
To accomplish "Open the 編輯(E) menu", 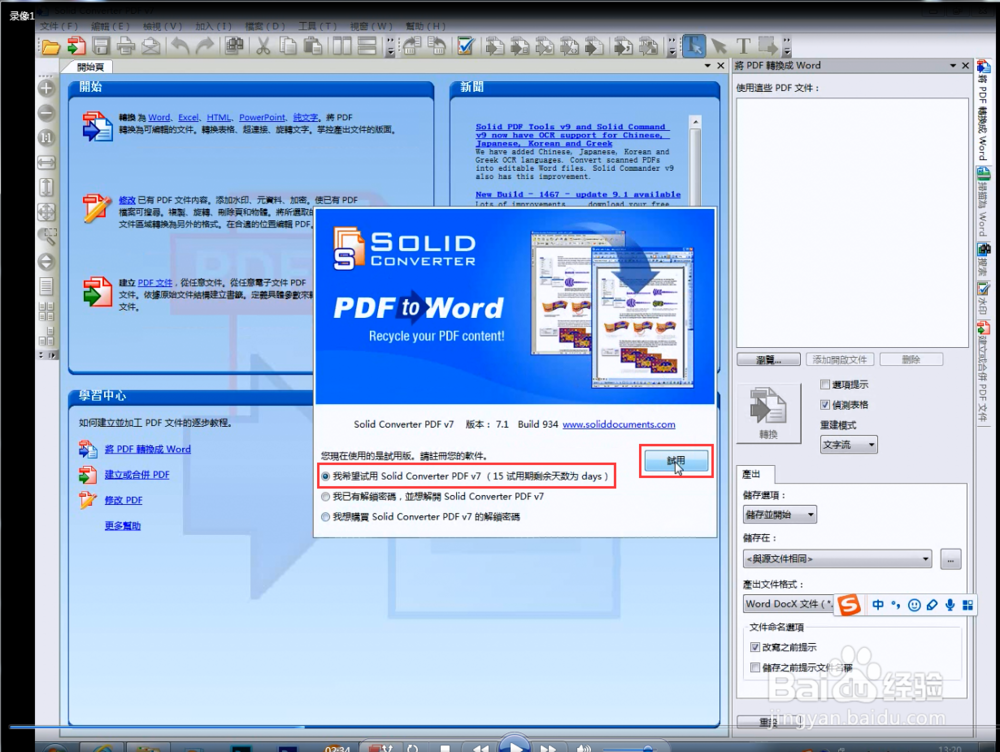I will point(110,26).
